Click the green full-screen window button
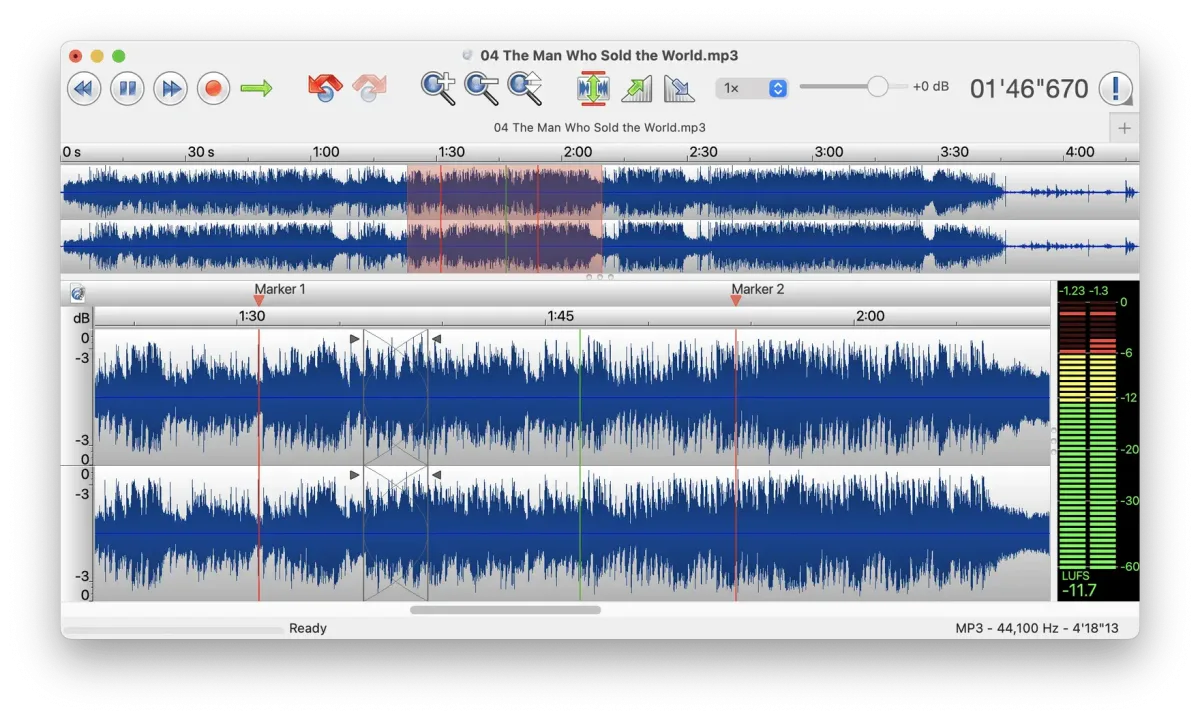1200x719 pixels. [x=119, y=56]
